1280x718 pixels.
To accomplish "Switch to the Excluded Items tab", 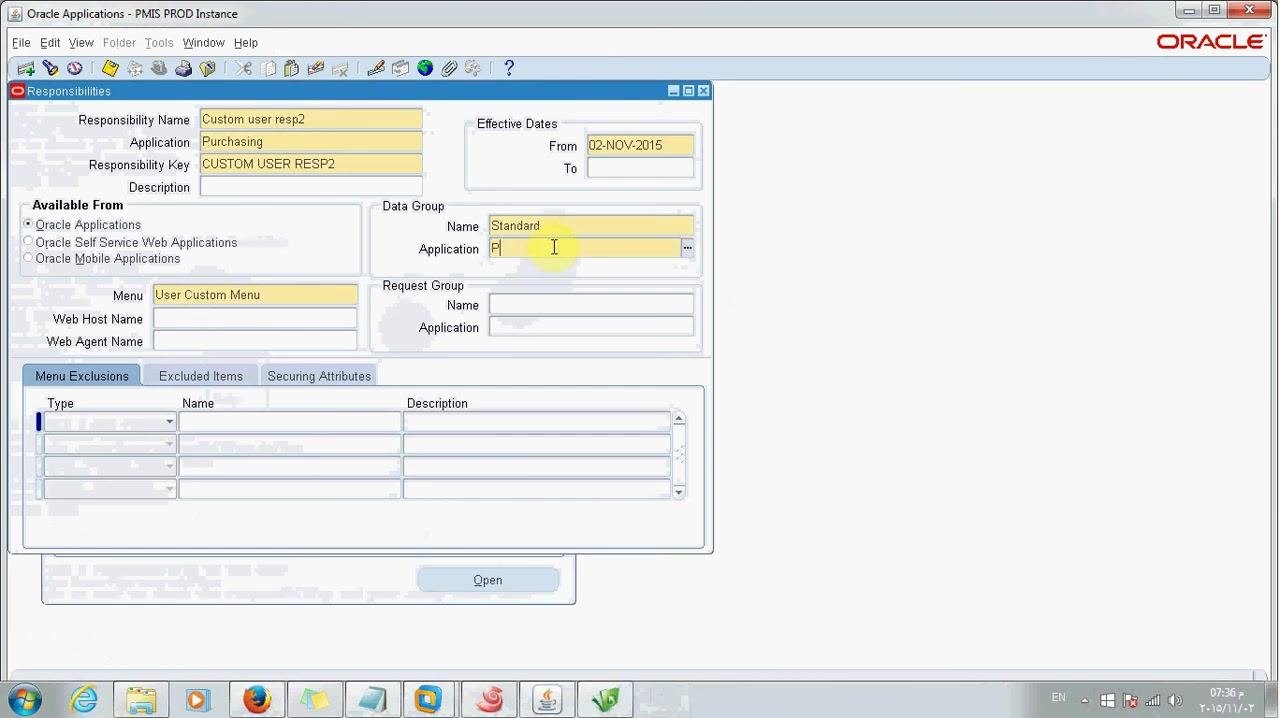I will point(201,376).
